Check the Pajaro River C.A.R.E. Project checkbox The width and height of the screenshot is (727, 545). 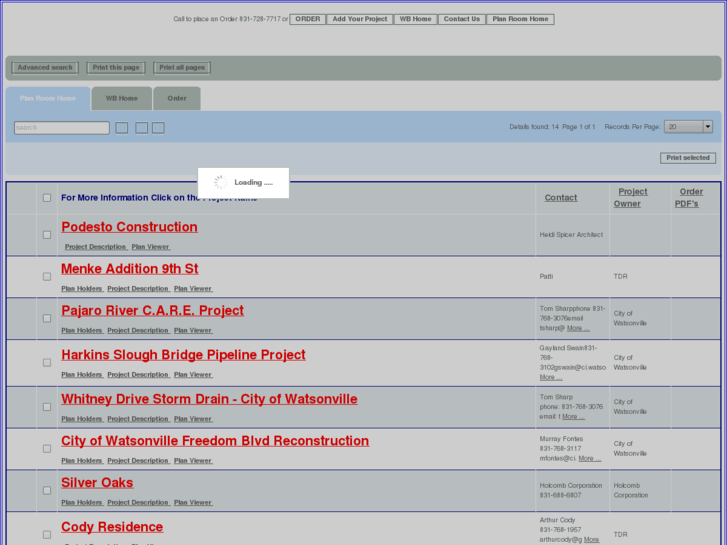click(47, 318)
